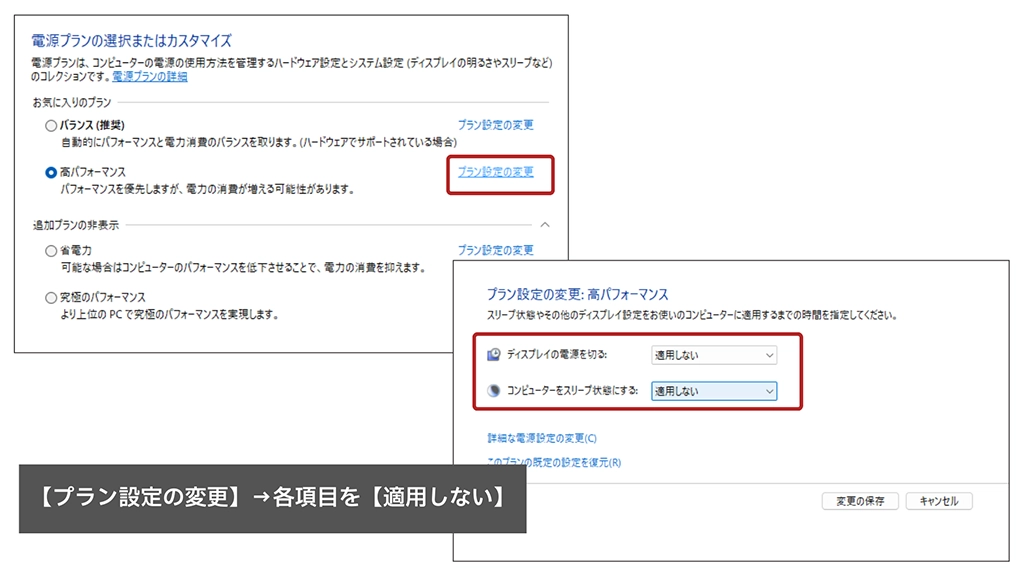1024x576 pixels.
Task: Open プラン設定の変更 for the 省電力 plan
Action: pos(495,250)
